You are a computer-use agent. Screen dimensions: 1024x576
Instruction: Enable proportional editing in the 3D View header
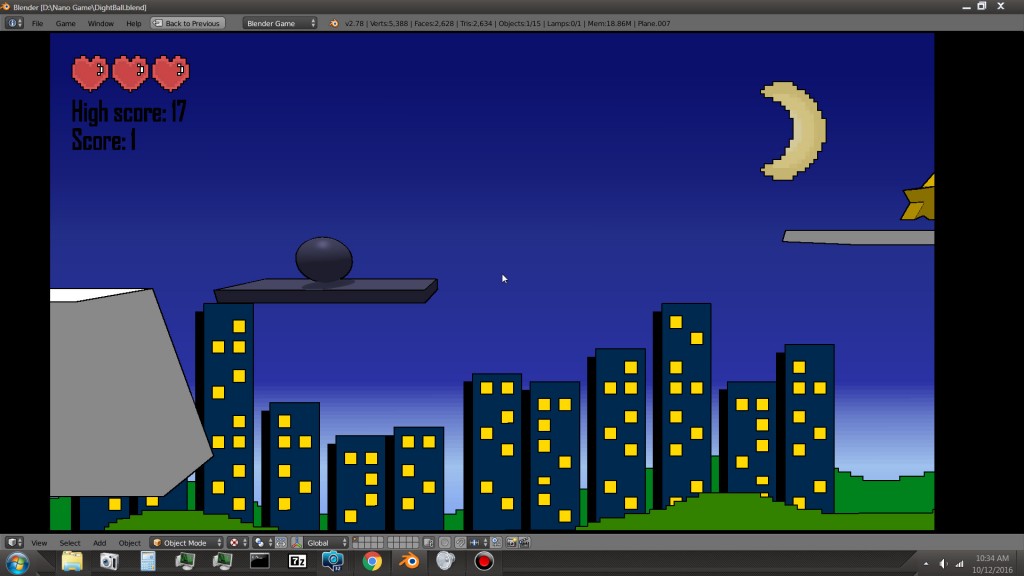click(444, 544)
